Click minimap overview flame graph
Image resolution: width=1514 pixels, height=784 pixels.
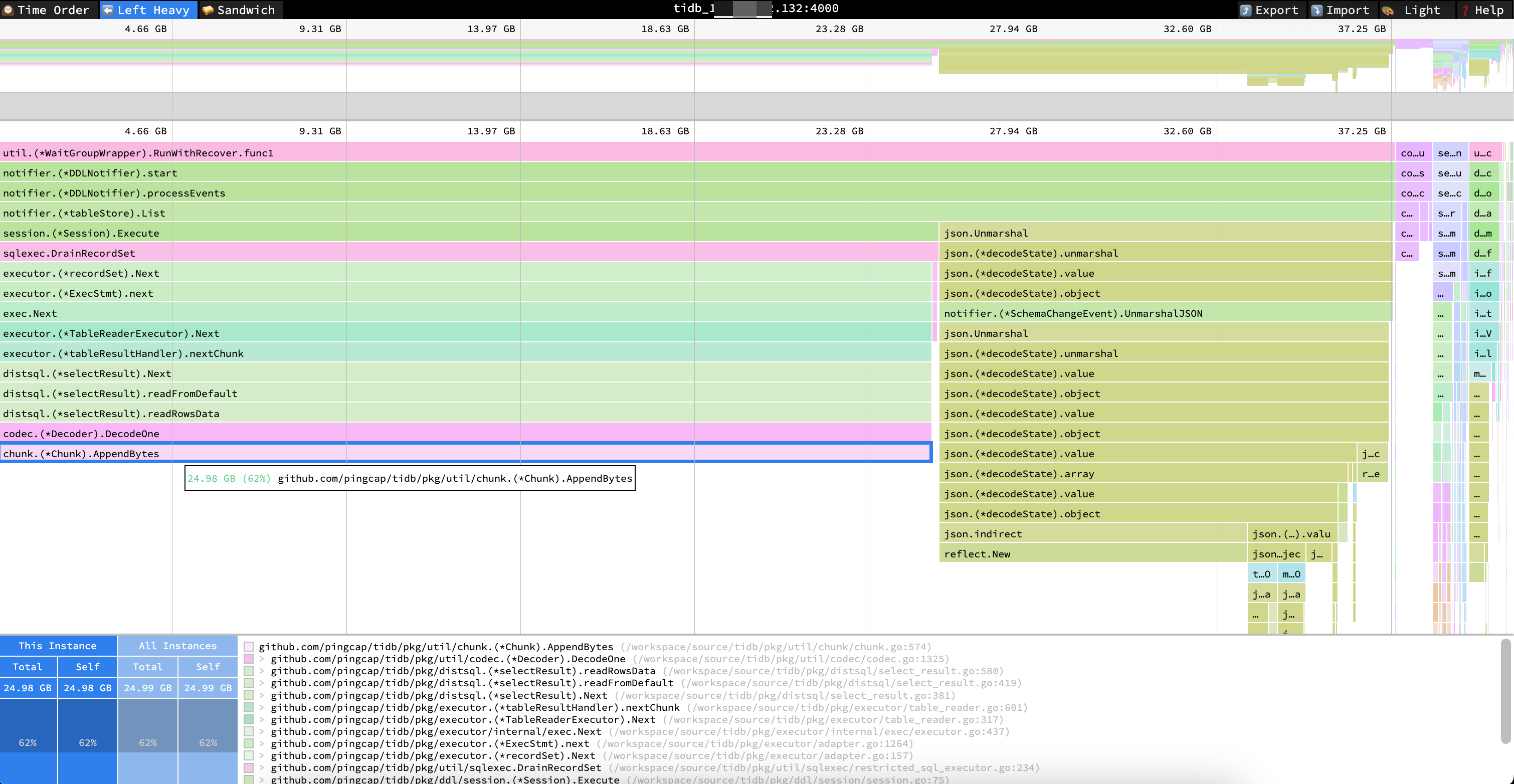tap(756, 65)
